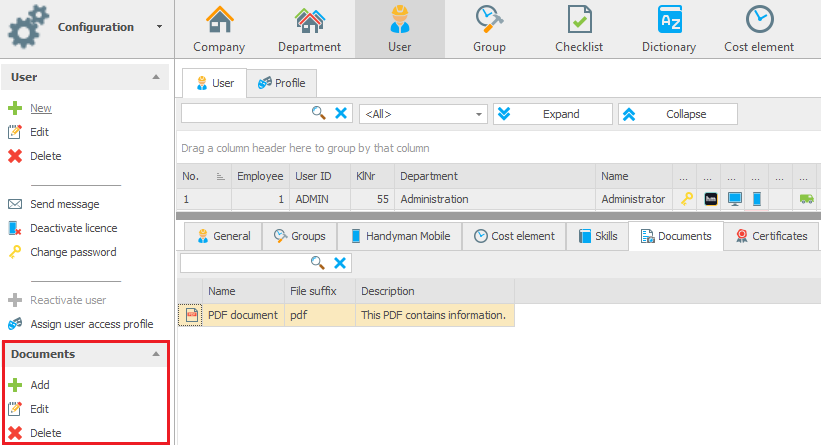821x445 pixels.
Task: Select the User module
Action: [400, 29]
